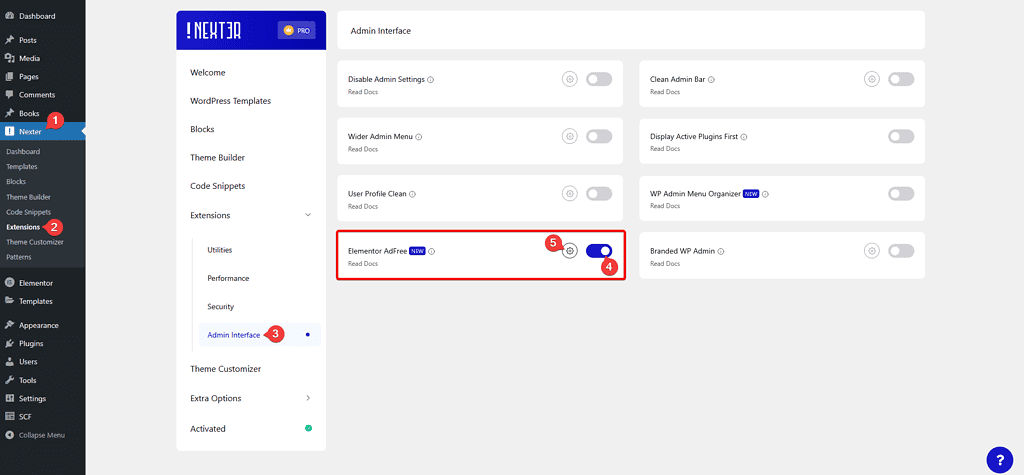This screenshot has width=1024, height=475.
Task: Turn off the Elementor AdFree toggle
Action: coord(599,251)
